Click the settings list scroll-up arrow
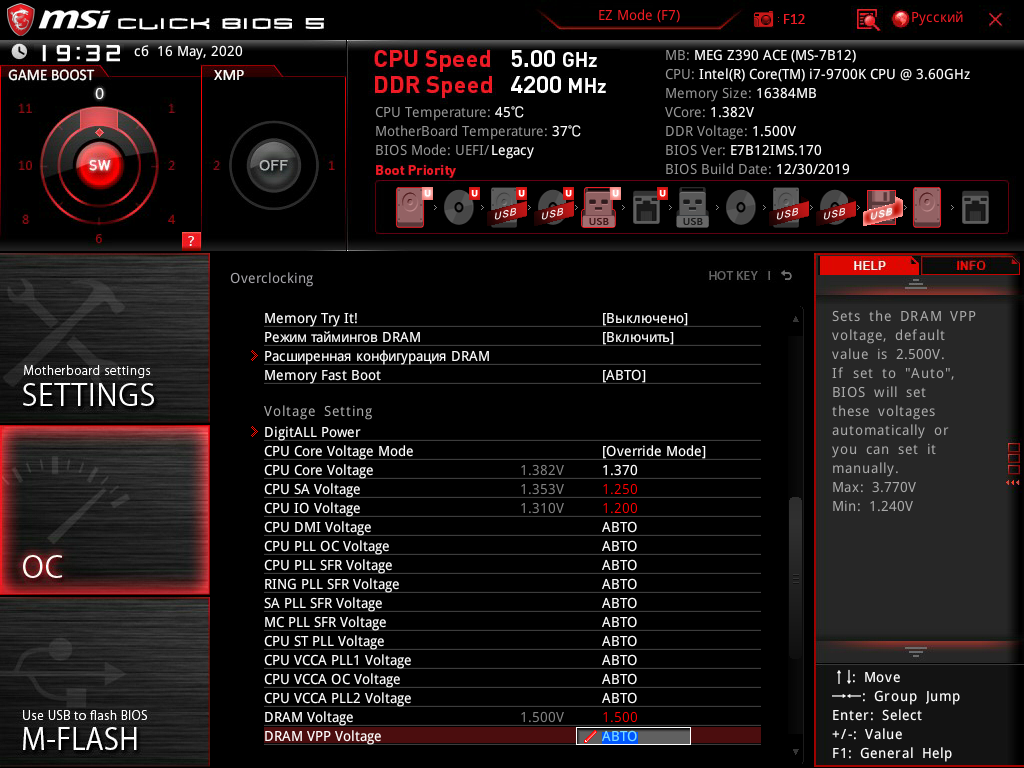This screenshot has width=1024, height=768. point(795,319)
